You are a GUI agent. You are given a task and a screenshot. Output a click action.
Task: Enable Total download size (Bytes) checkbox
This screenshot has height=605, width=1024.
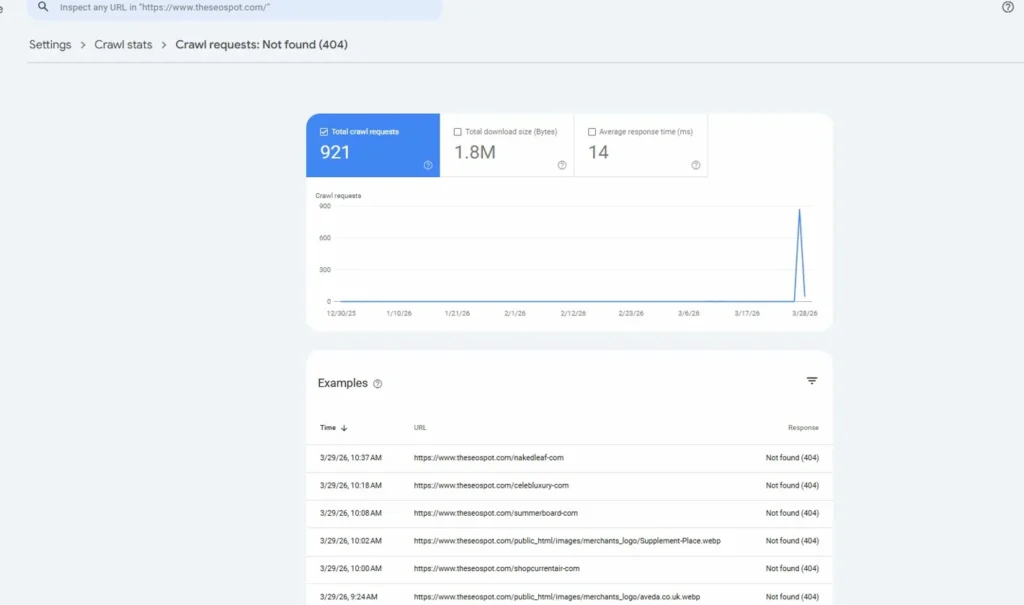458,132
